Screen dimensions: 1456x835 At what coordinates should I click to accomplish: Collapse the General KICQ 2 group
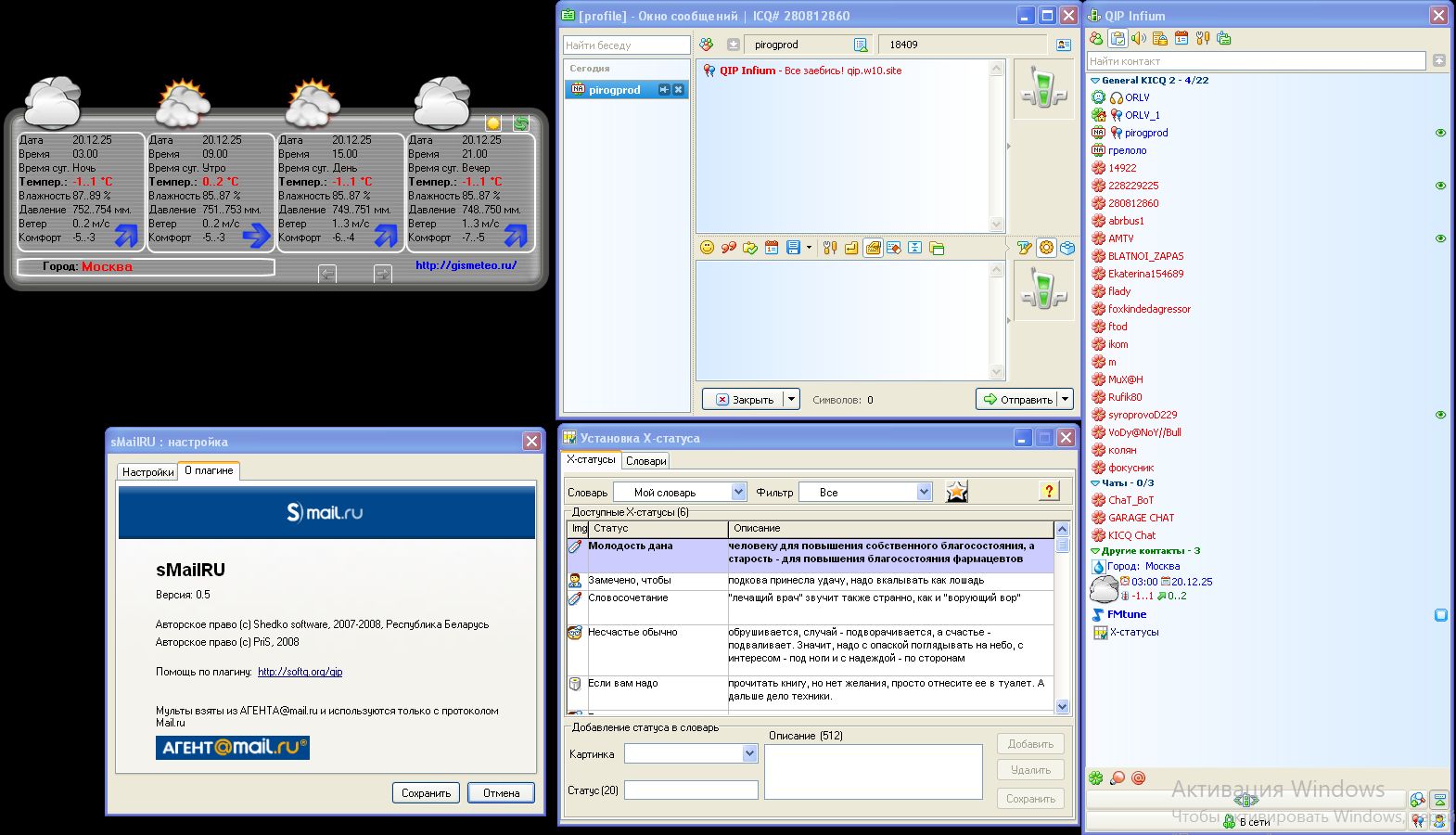(x=1095, y=81)
